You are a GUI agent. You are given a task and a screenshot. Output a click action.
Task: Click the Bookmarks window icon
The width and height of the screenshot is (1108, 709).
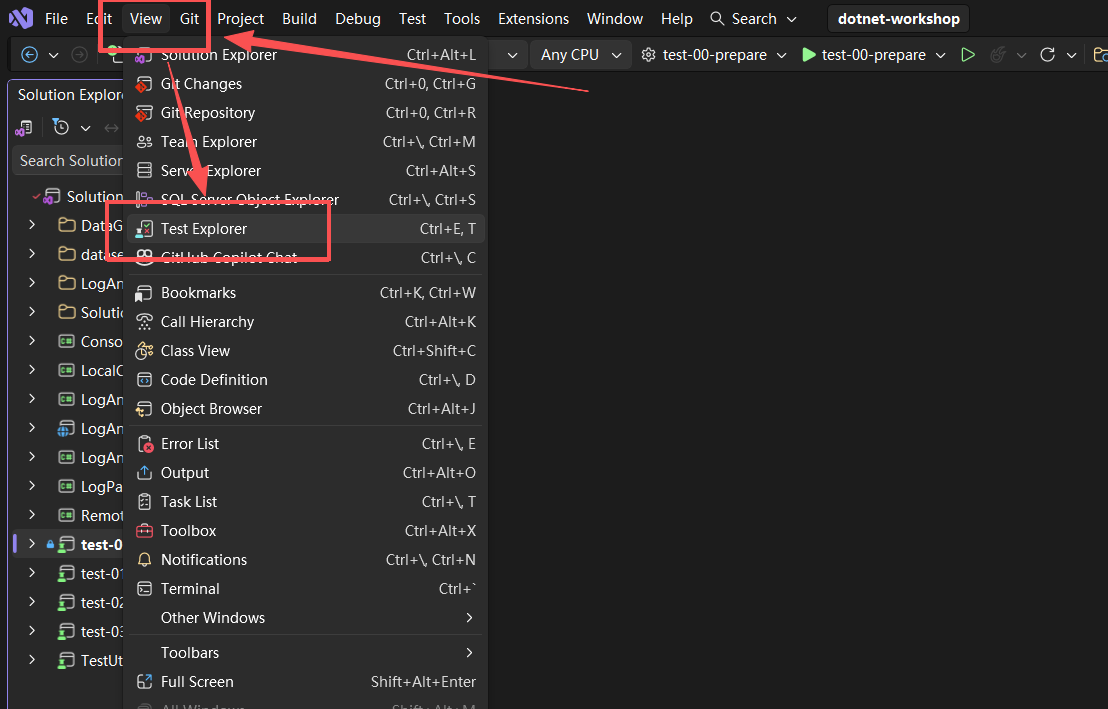[144, 293]
